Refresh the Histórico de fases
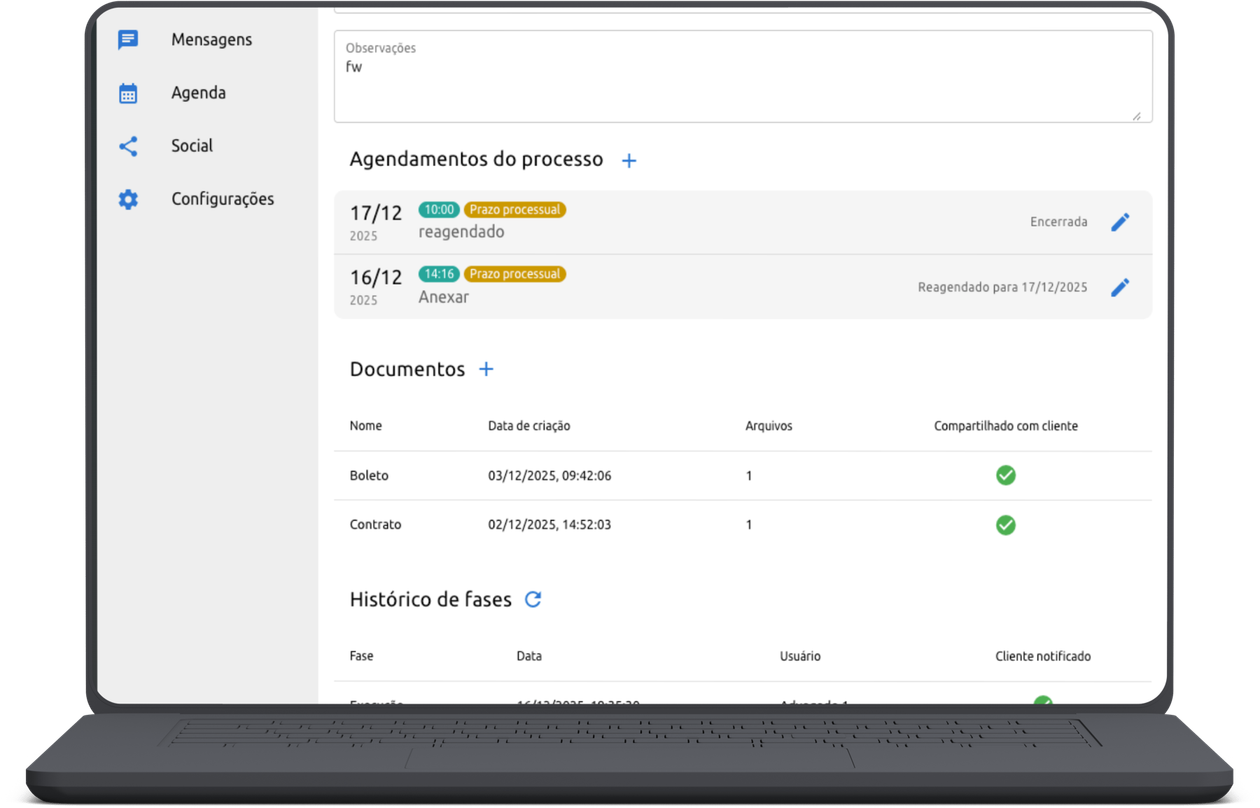 (533, 599)
